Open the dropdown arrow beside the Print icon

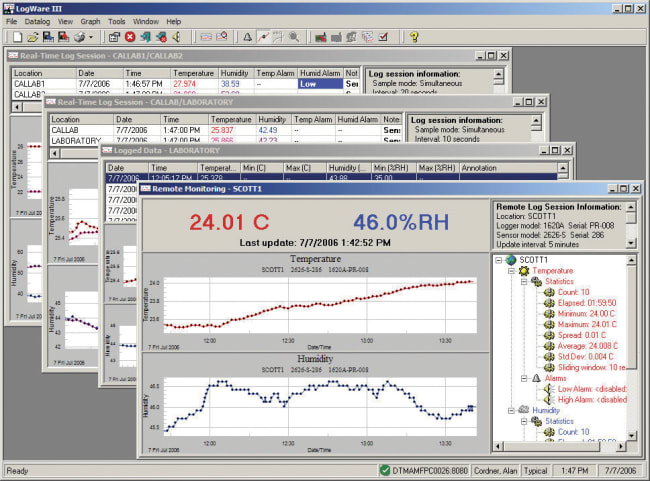[90, 37]
